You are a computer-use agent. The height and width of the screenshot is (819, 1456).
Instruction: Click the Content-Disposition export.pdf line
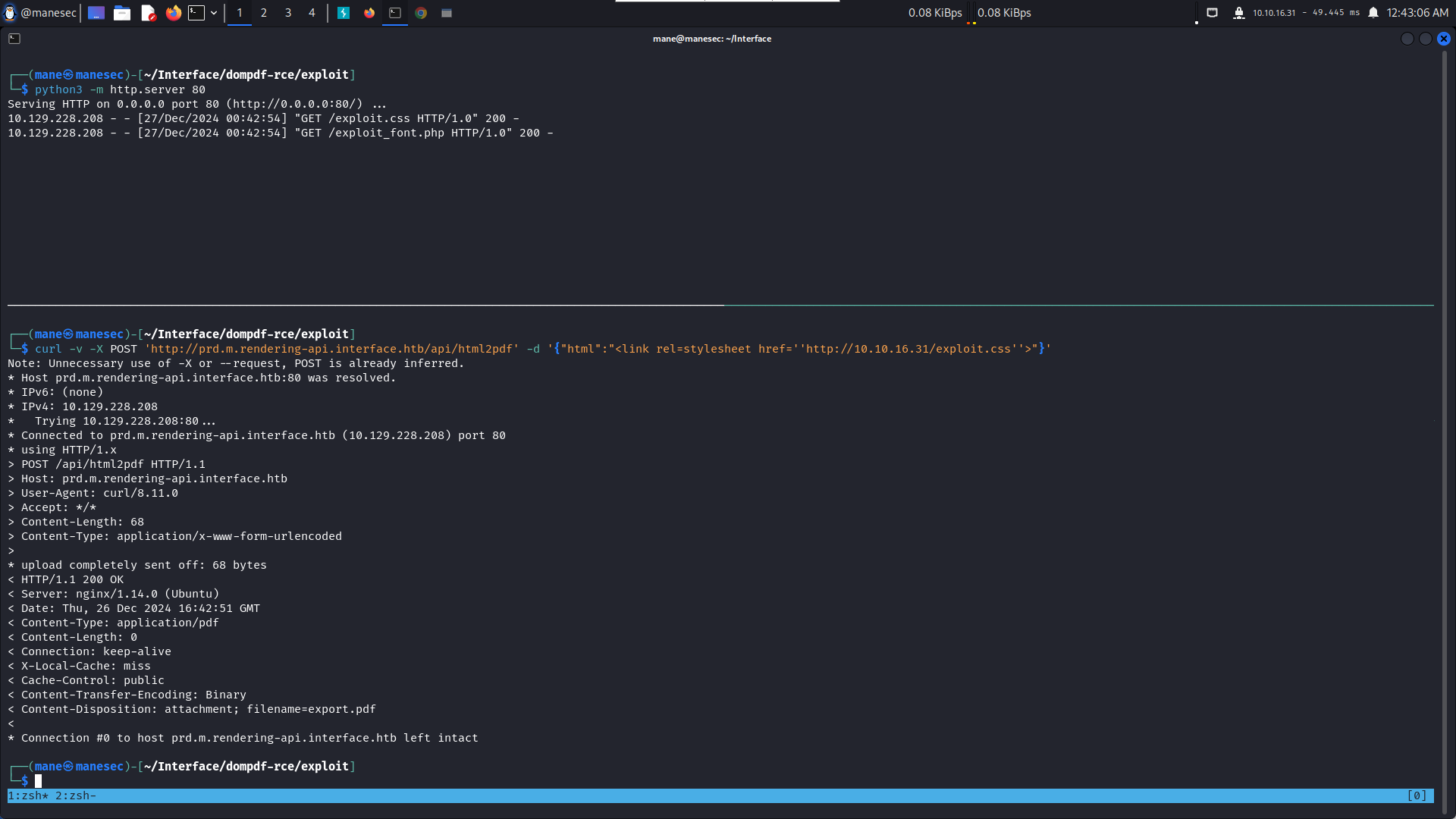pyautogui.click(x=192, y=709)
